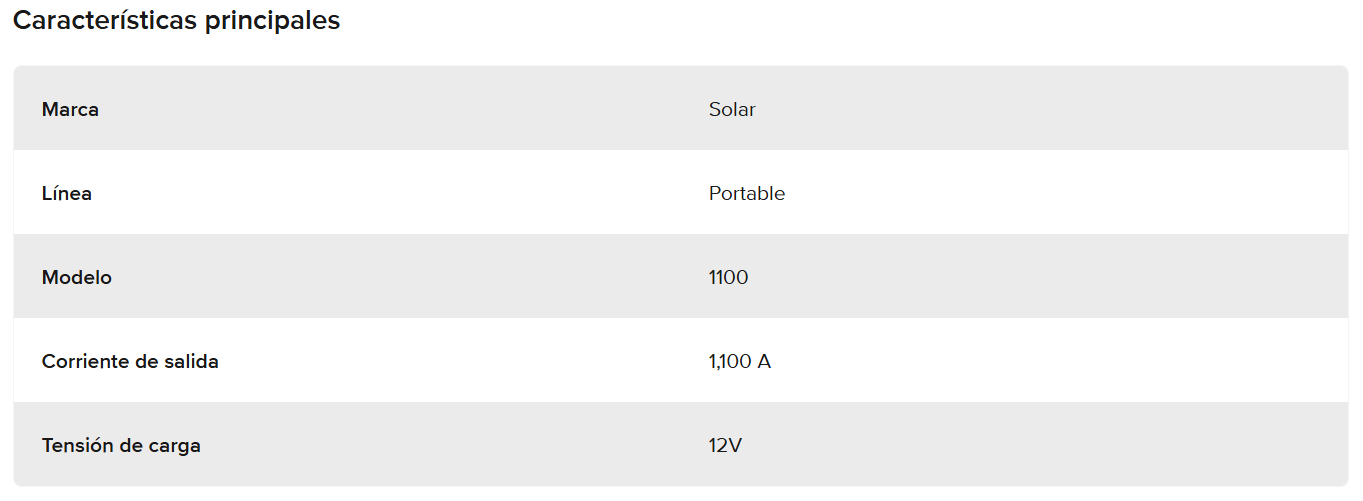The width and height of the screenshot is (1363, 501).
Task: Select the Línea label
Action: [67, 193]
